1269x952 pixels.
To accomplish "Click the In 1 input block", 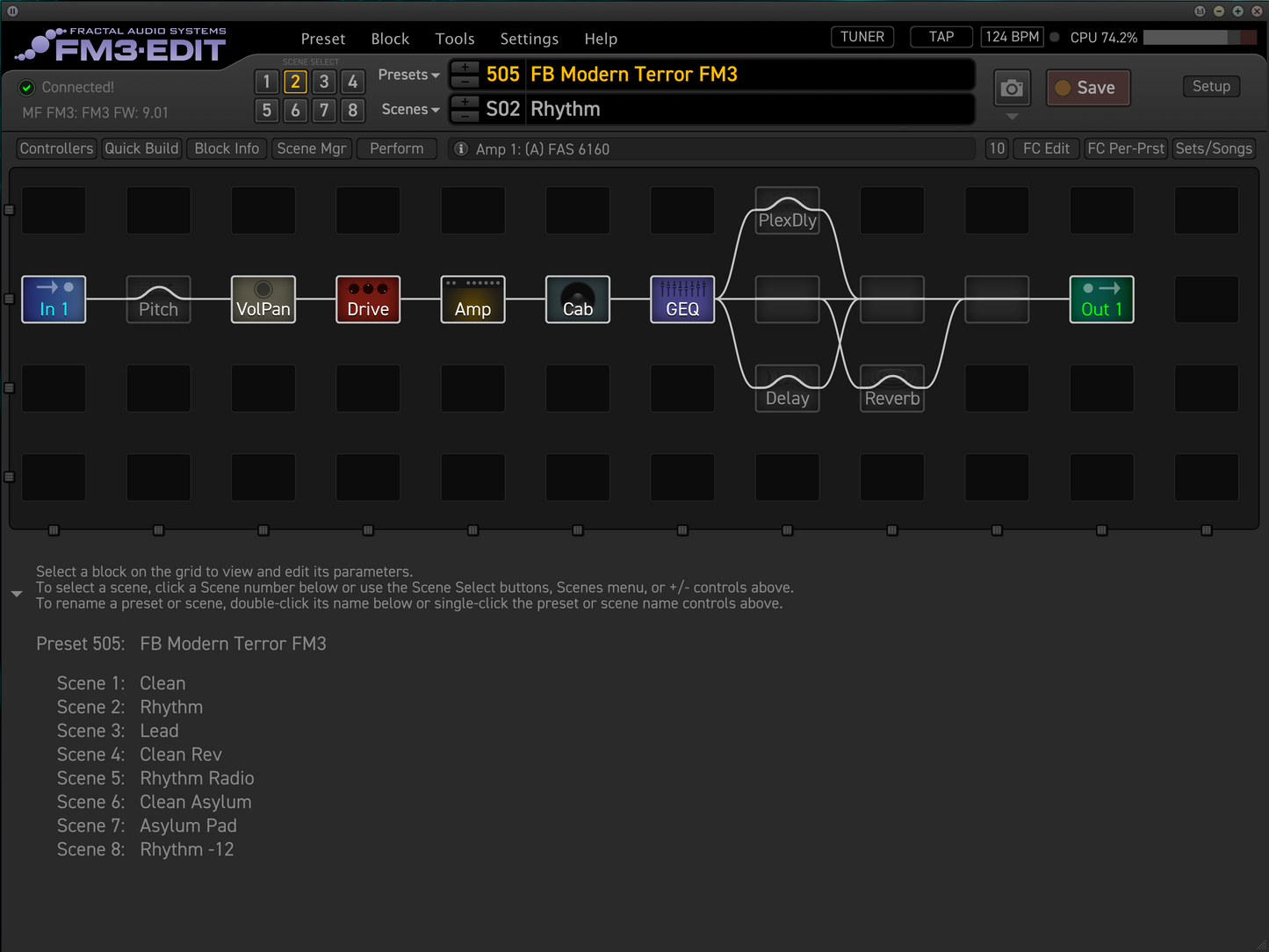I will point(54,299).
